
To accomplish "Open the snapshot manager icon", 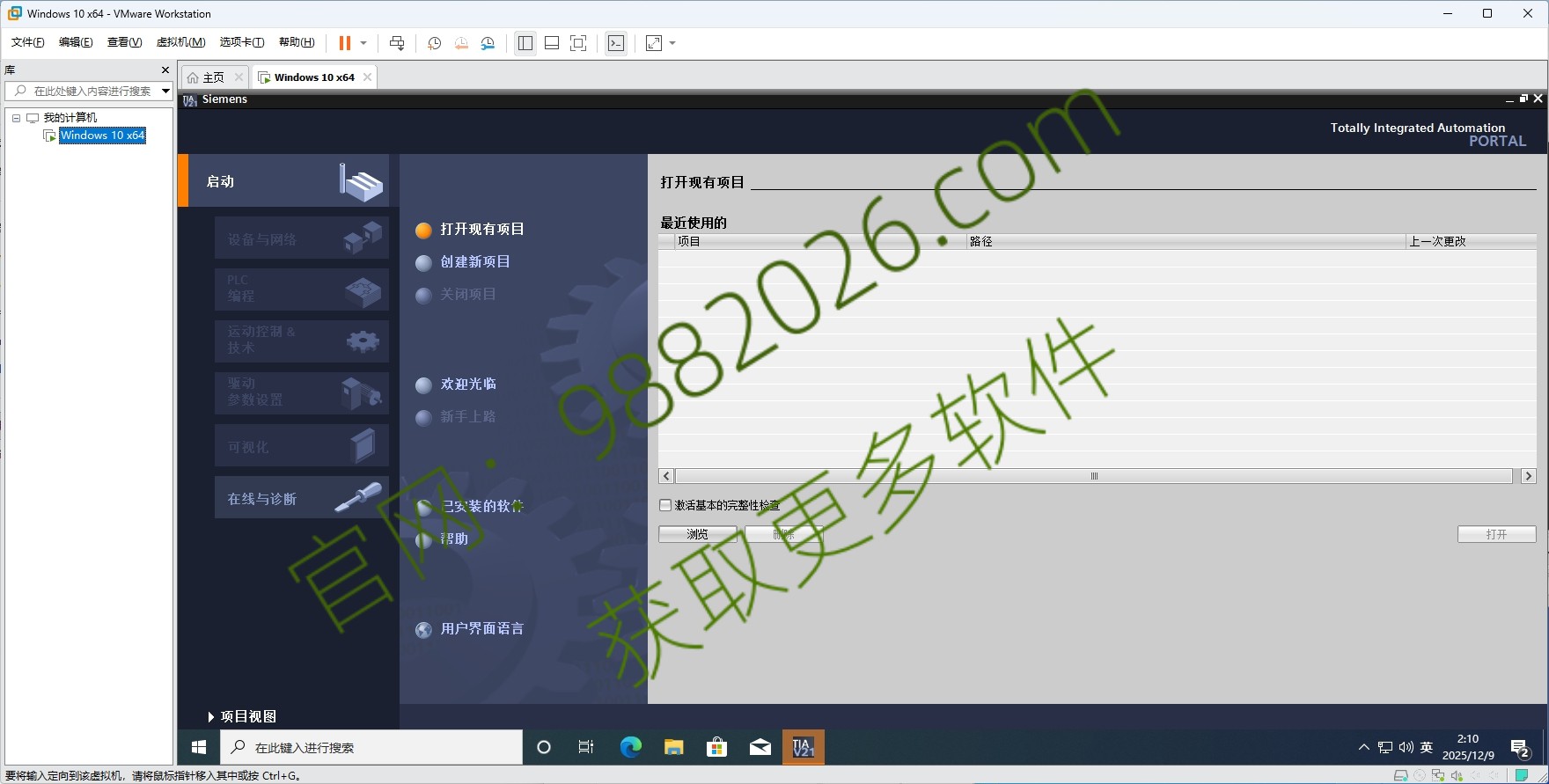I will tap(488, 43).
